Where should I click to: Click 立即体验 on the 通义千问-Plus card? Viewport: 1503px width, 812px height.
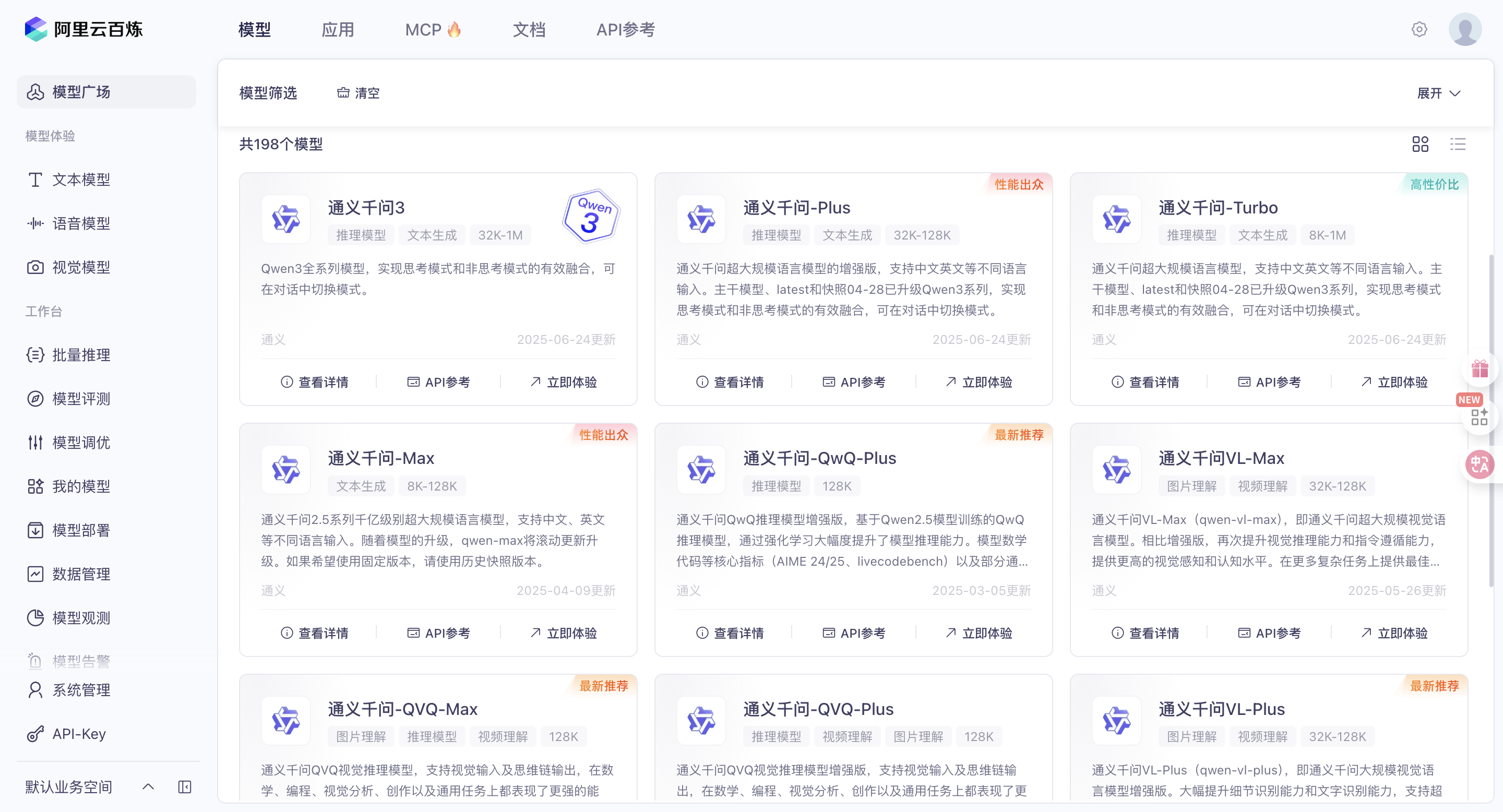pyautogui.click(x=979, y=382)
